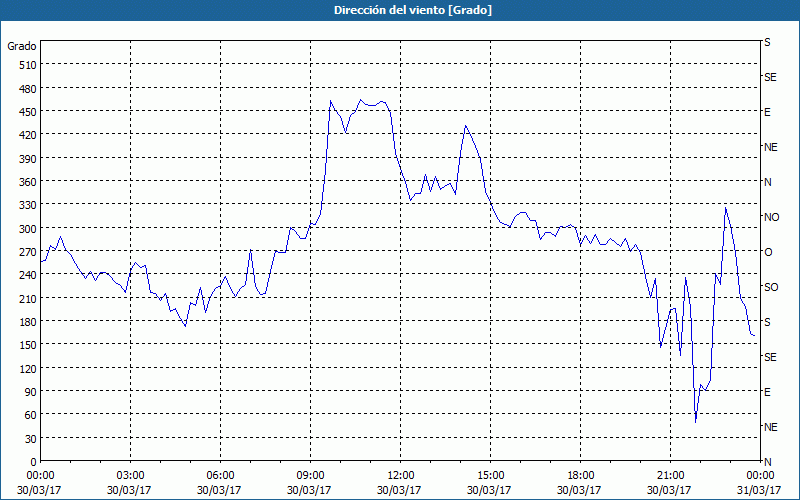Select the 09:00 time label

(x=310, y=476)
